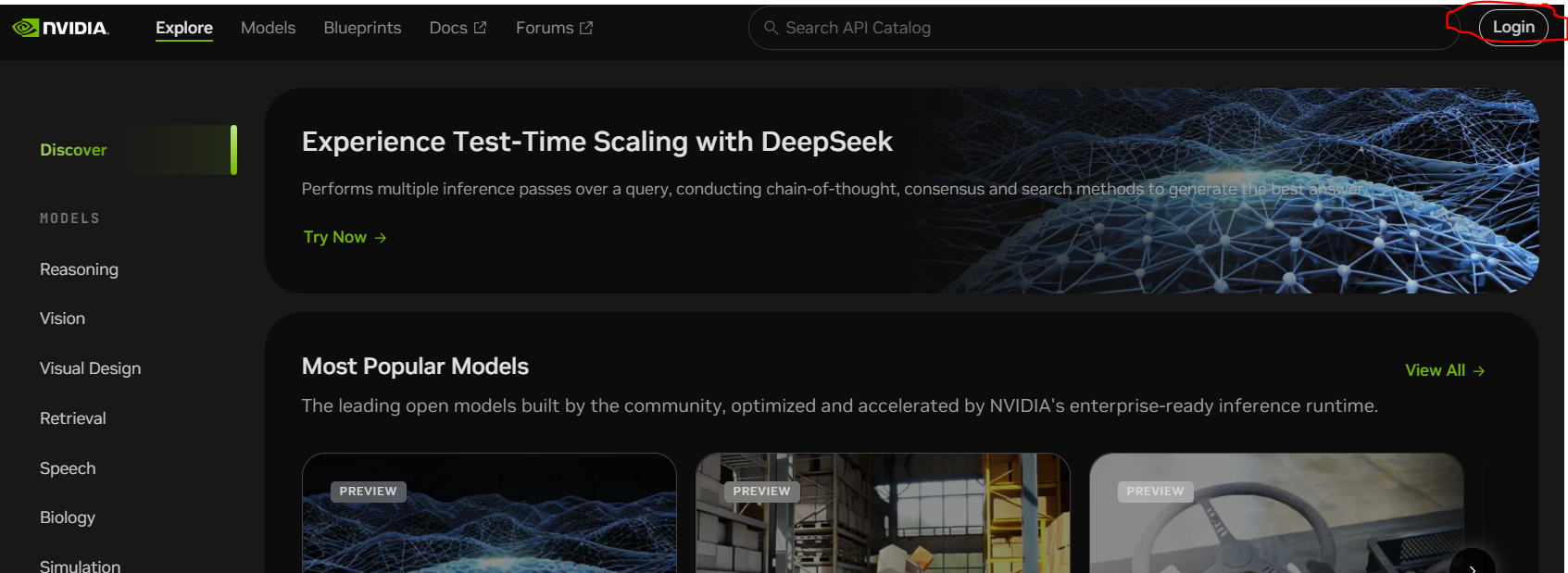Screen dimensions: 1568x573
Task: Click View All for popular models
Action: pyautogui.click(x=1445, y=370)
